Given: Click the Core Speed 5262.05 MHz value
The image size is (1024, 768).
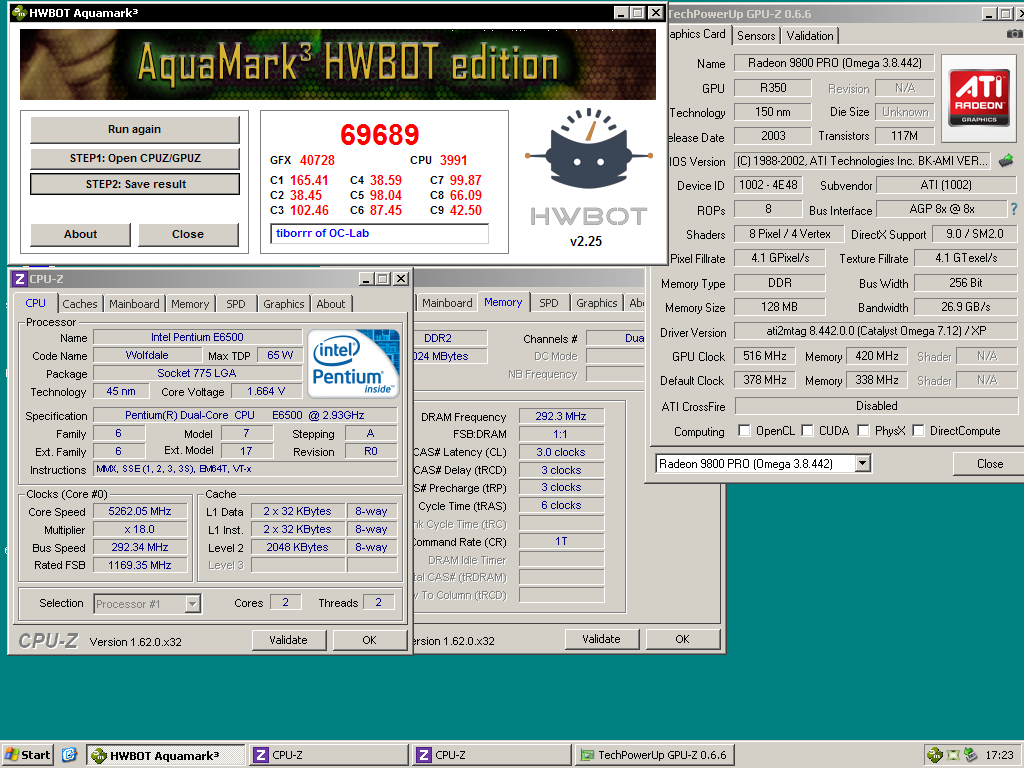Looking at the screenshot, I should coord(140,511).
